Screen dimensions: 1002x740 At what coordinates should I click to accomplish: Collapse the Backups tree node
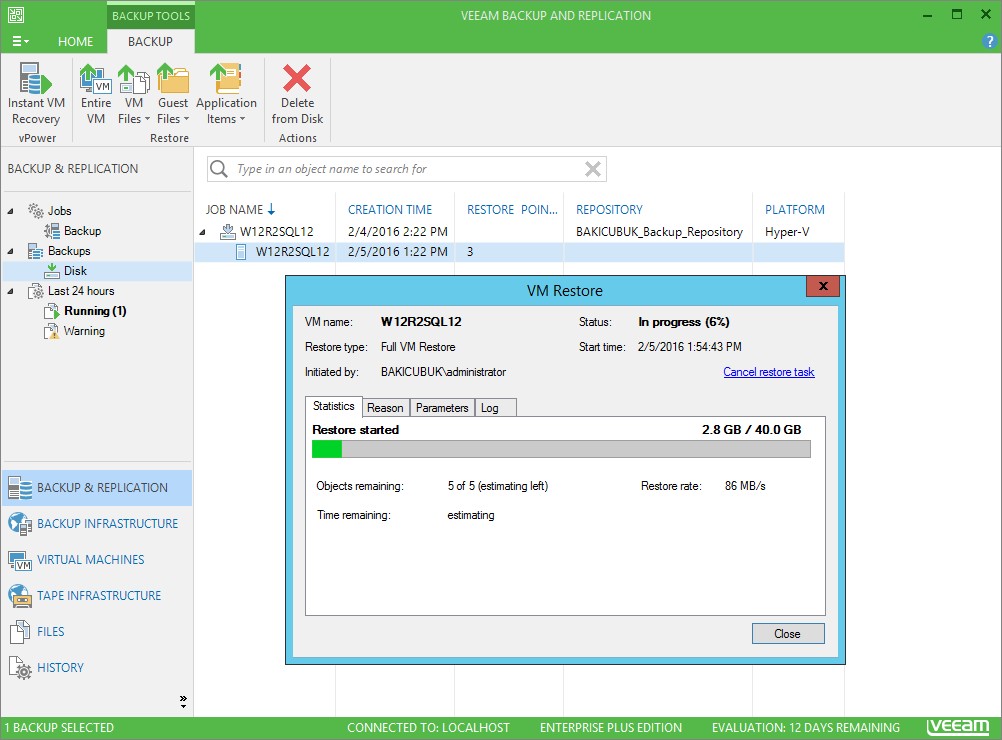(x=11, y=251)
